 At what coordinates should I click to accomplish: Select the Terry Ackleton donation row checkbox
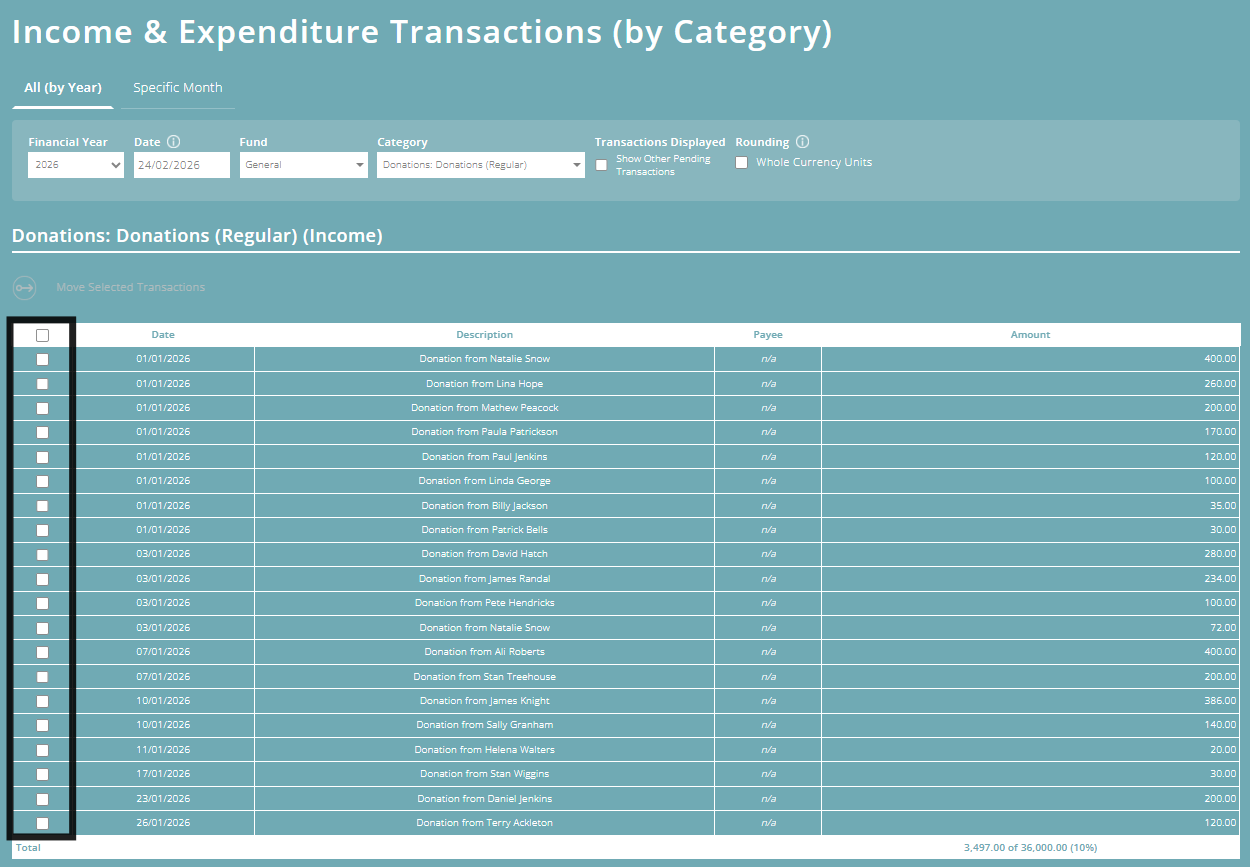click(41, 823)
